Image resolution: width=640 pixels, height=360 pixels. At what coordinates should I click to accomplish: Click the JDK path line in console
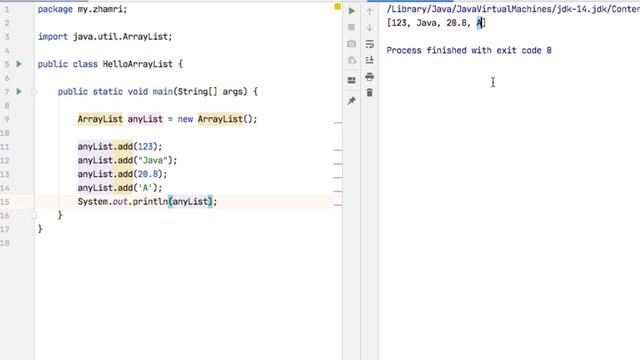pyautogui.click(x=513, y=9)
